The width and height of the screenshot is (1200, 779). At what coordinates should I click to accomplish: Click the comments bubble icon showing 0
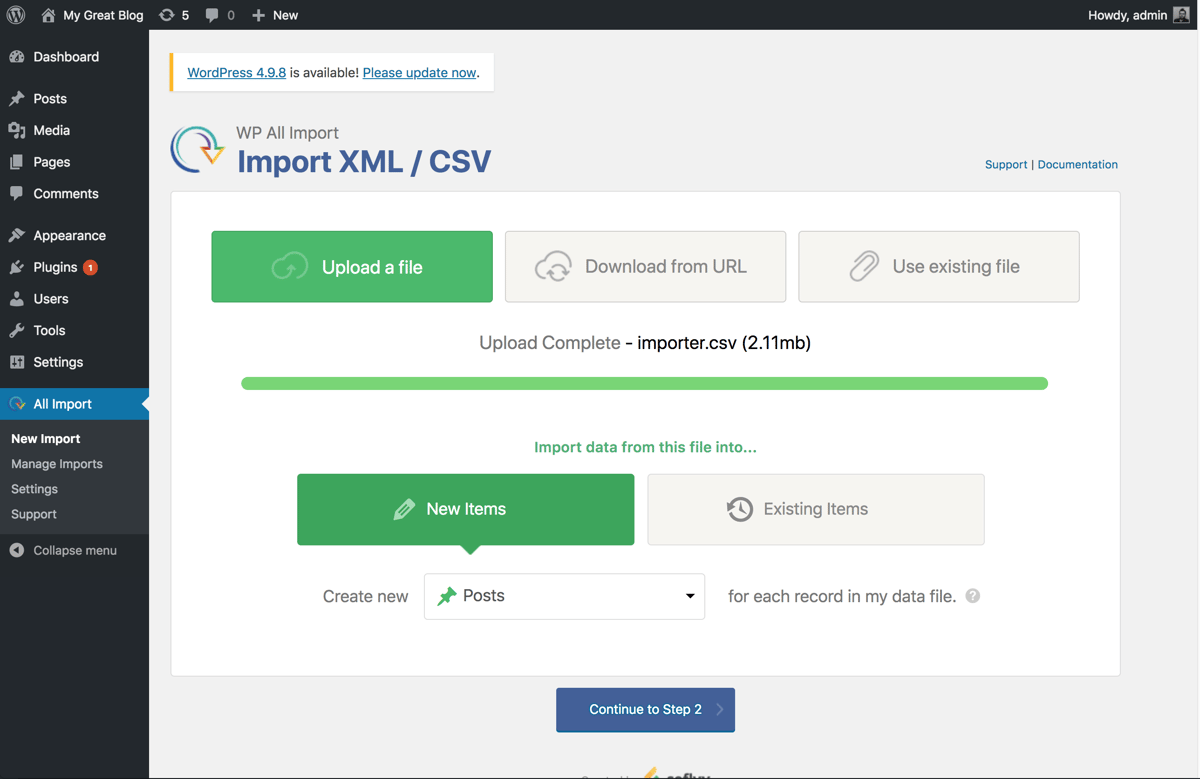tap(213, 15)
